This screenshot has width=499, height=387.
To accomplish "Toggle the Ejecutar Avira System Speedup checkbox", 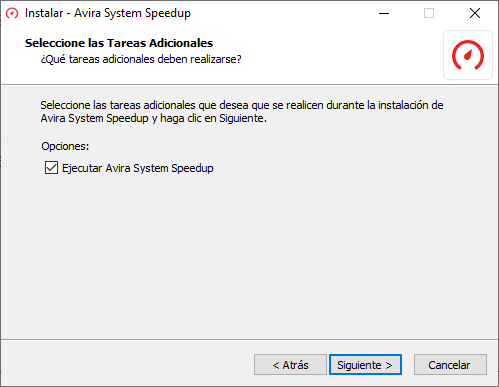I will click(51, 168).
